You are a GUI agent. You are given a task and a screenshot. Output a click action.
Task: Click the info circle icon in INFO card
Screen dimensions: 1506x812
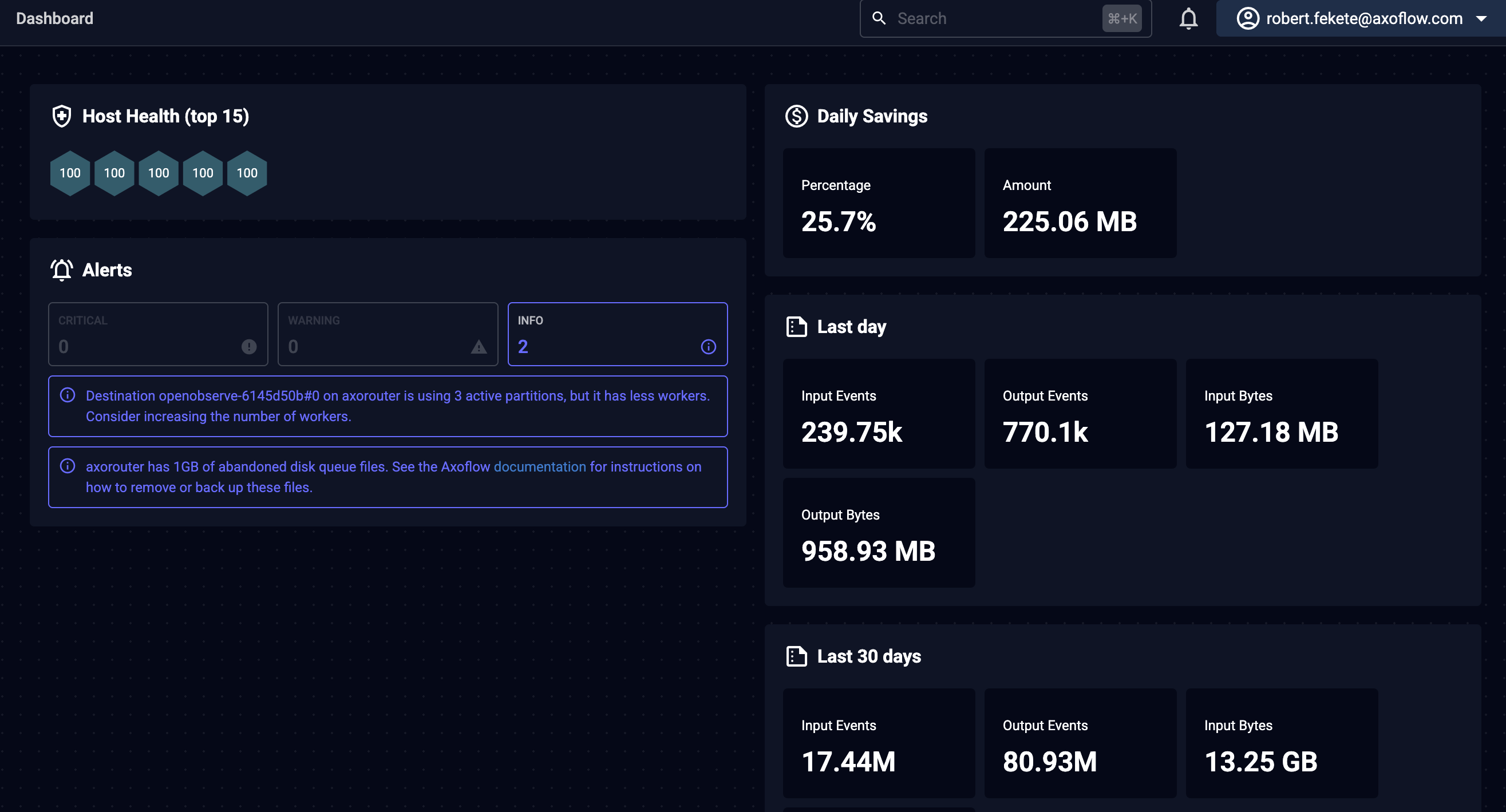[709, 347]
